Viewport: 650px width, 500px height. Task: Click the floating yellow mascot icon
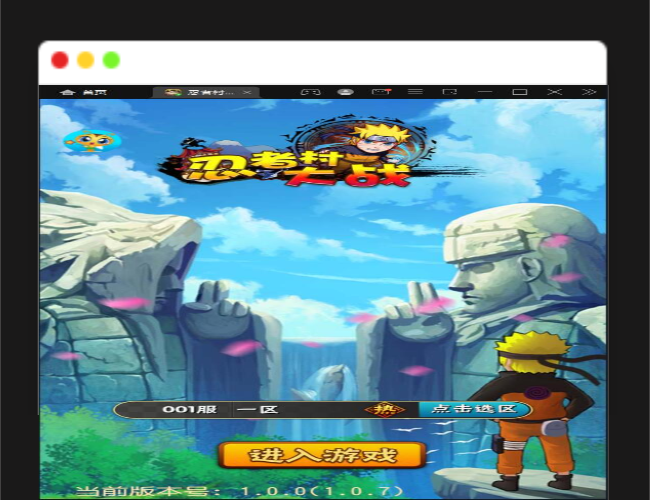pyautogui.click(x=88, y=141)
